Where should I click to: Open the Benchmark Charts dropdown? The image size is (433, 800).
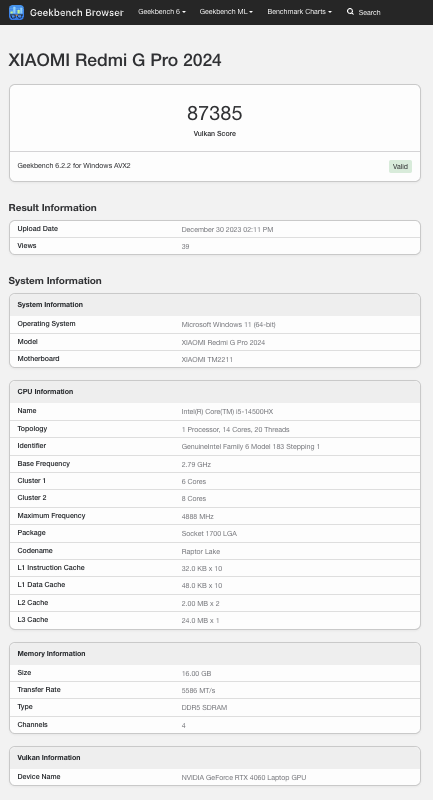299,12
